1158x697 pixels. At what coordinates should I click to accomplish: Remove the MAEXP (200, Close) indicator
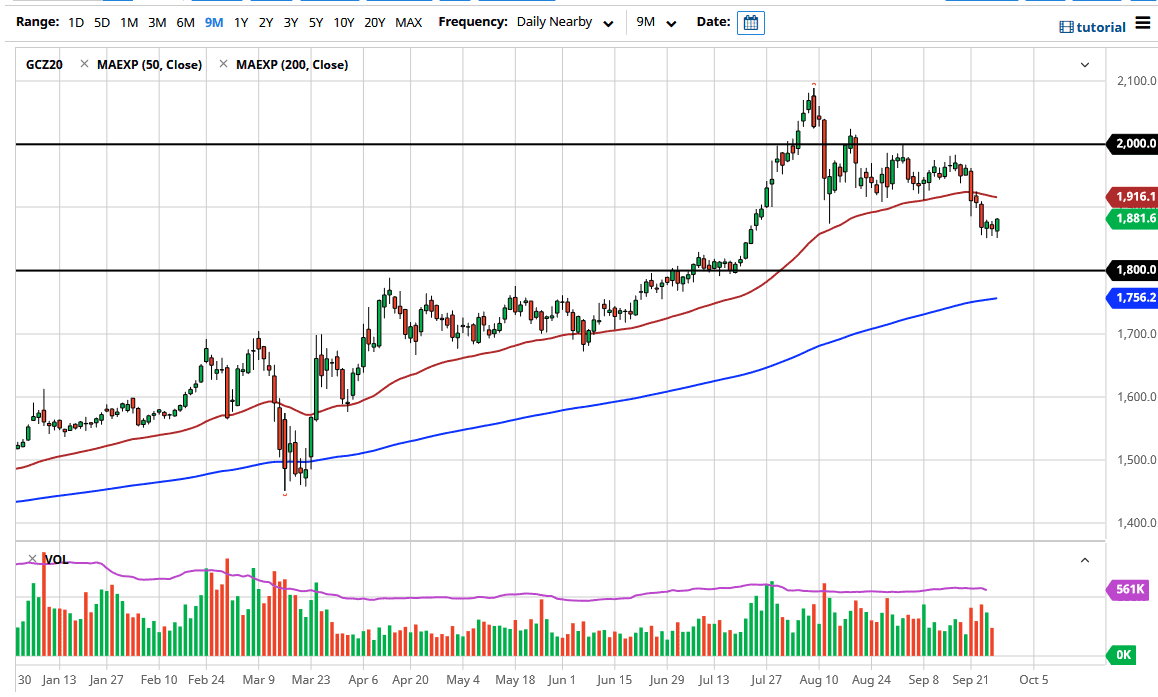tap(222, 65)
